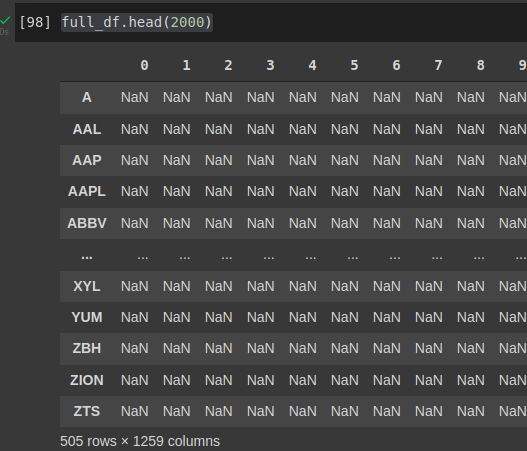Click row index label YUM
This screenshot has height=451, width=527.
(x=87, y=318)
